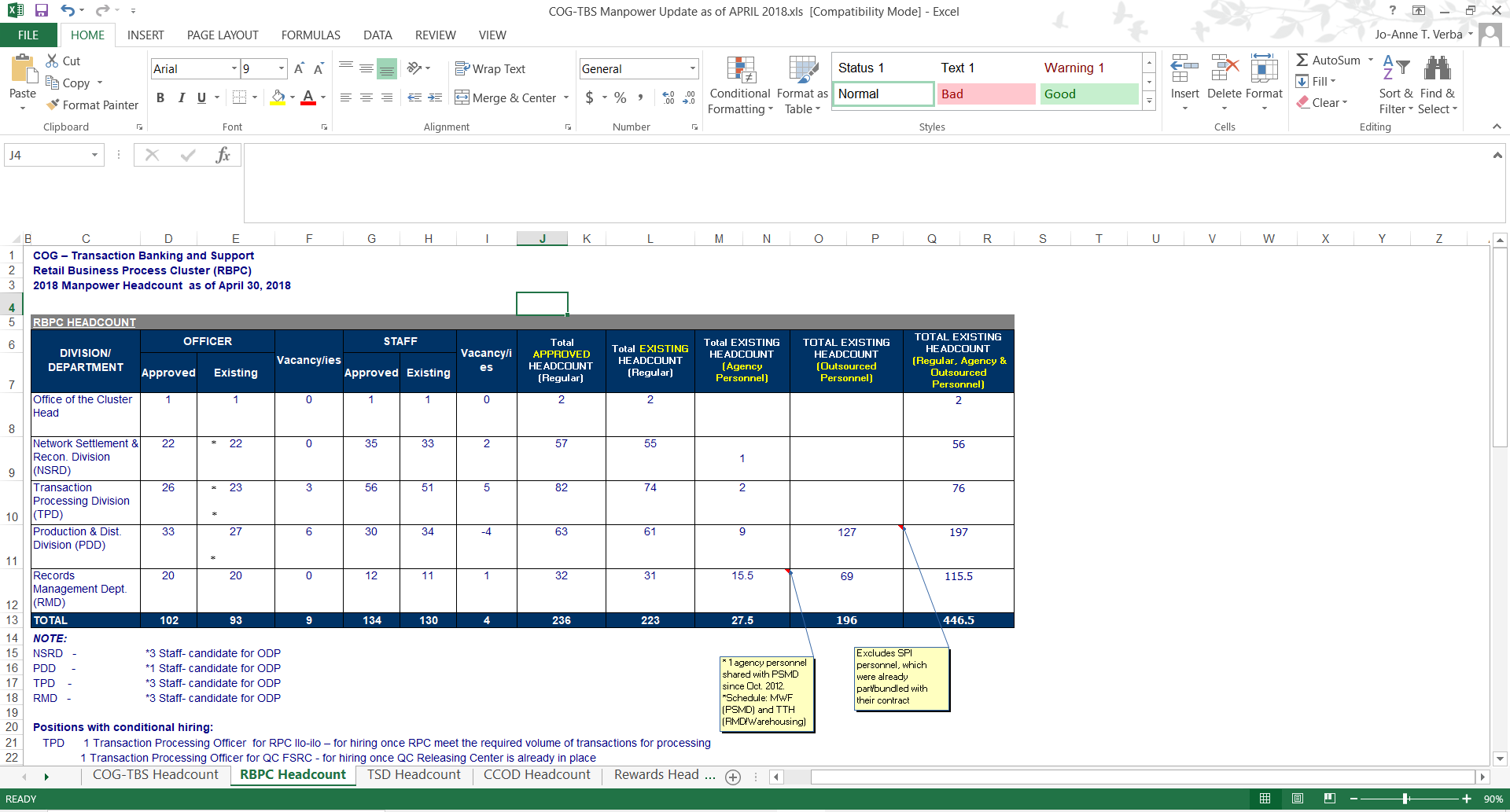Toggle Bottom Align vertical alignment
The height and width of the screenshot is (812, 1510).
pos(387,68)
